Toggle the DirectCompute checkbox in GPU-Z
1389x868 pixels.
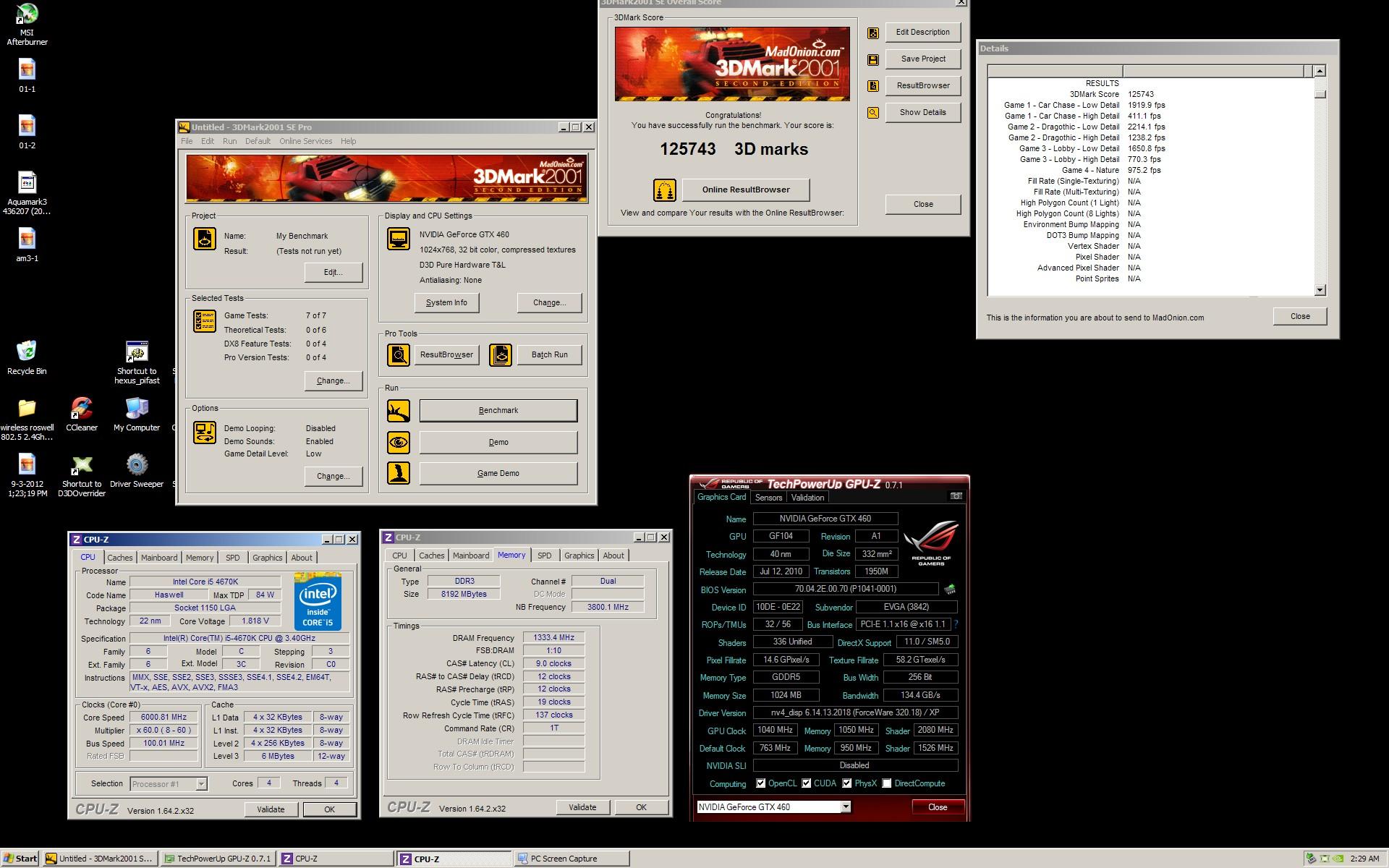pos(886,783)
